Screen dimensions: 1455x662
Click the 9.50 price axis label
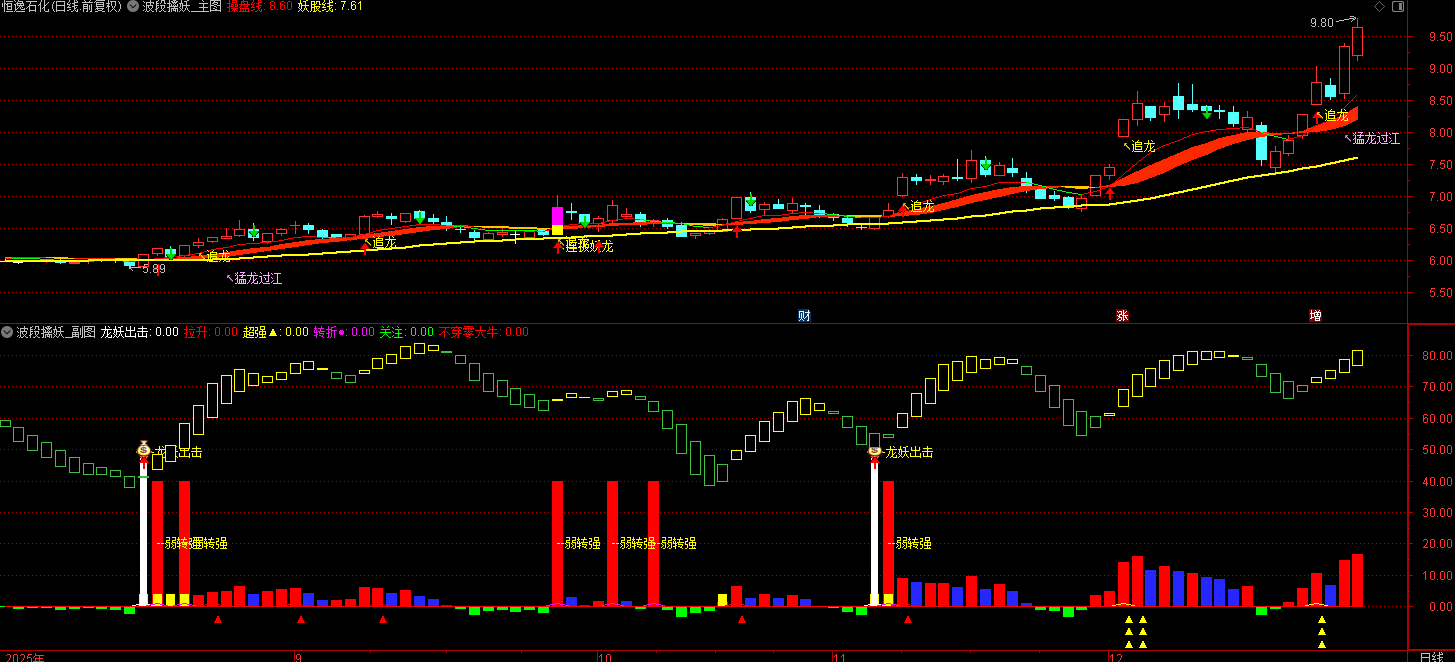tap(1440, 36)
